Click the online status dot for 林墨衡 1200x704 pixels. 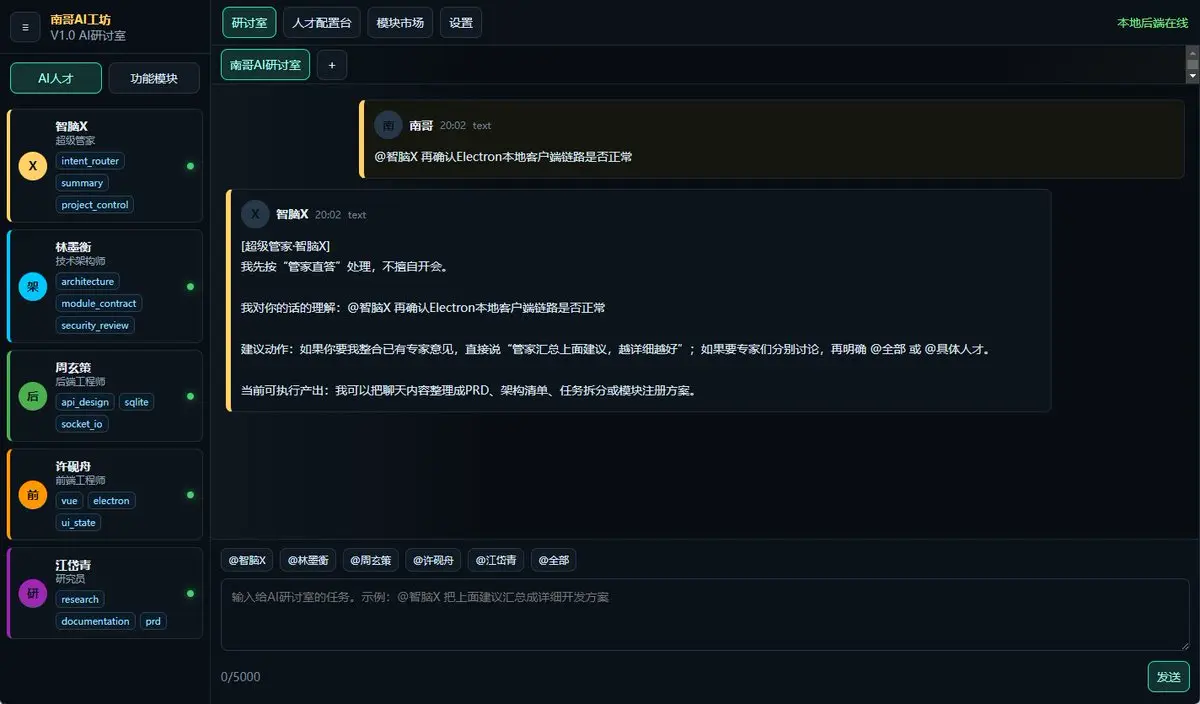(x=190, y=287)
